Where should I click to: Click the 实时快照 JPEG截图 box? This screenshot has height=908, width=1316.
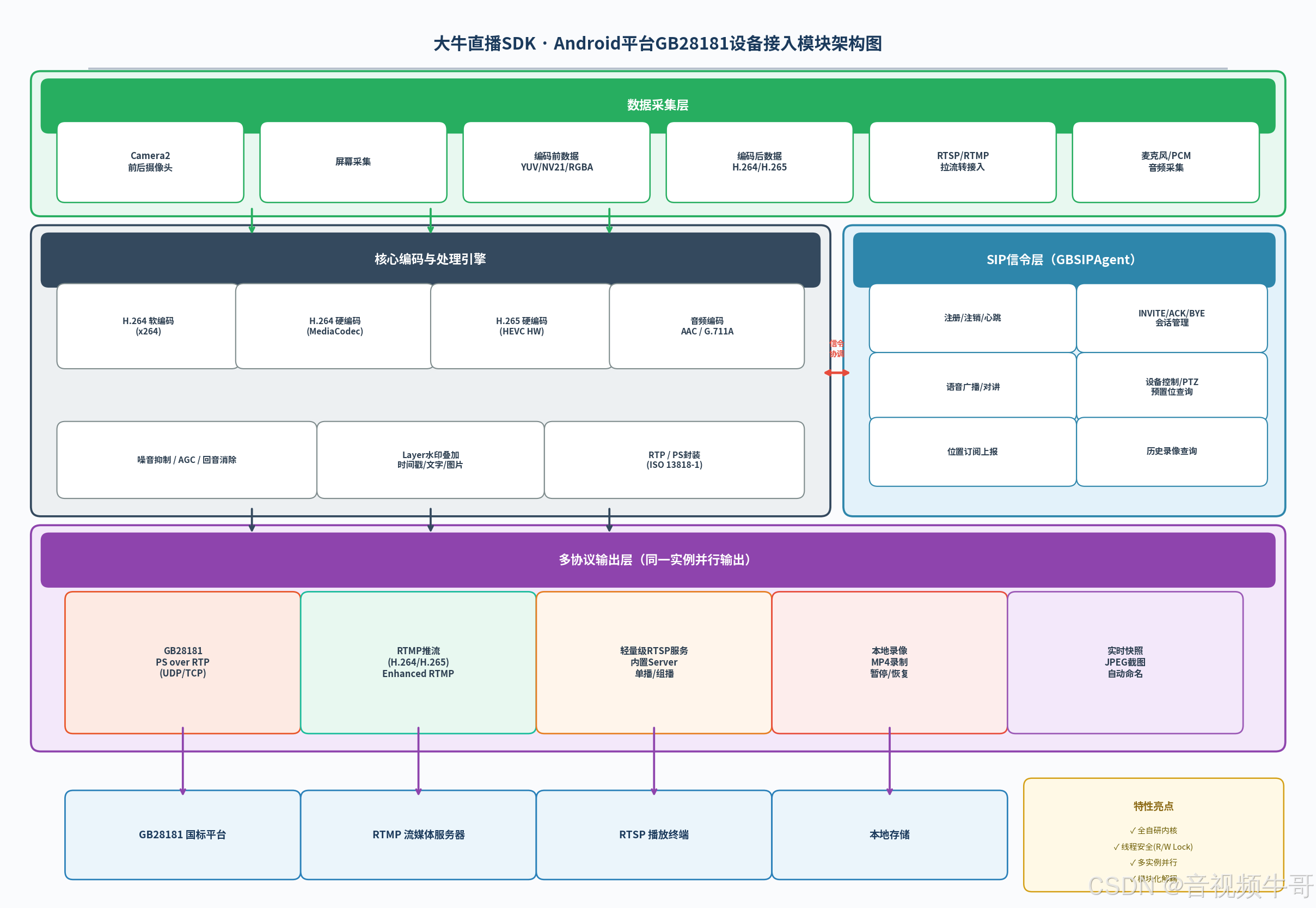(1124, 662)
